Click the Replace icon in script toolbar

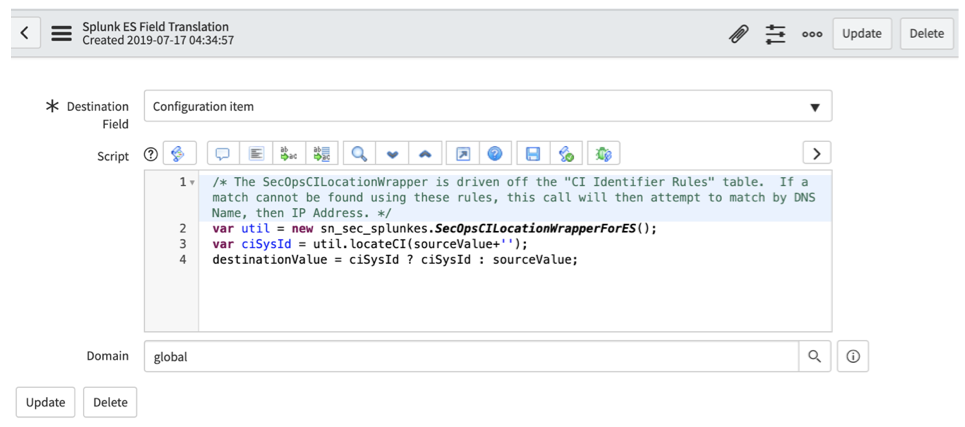[289, 154]
